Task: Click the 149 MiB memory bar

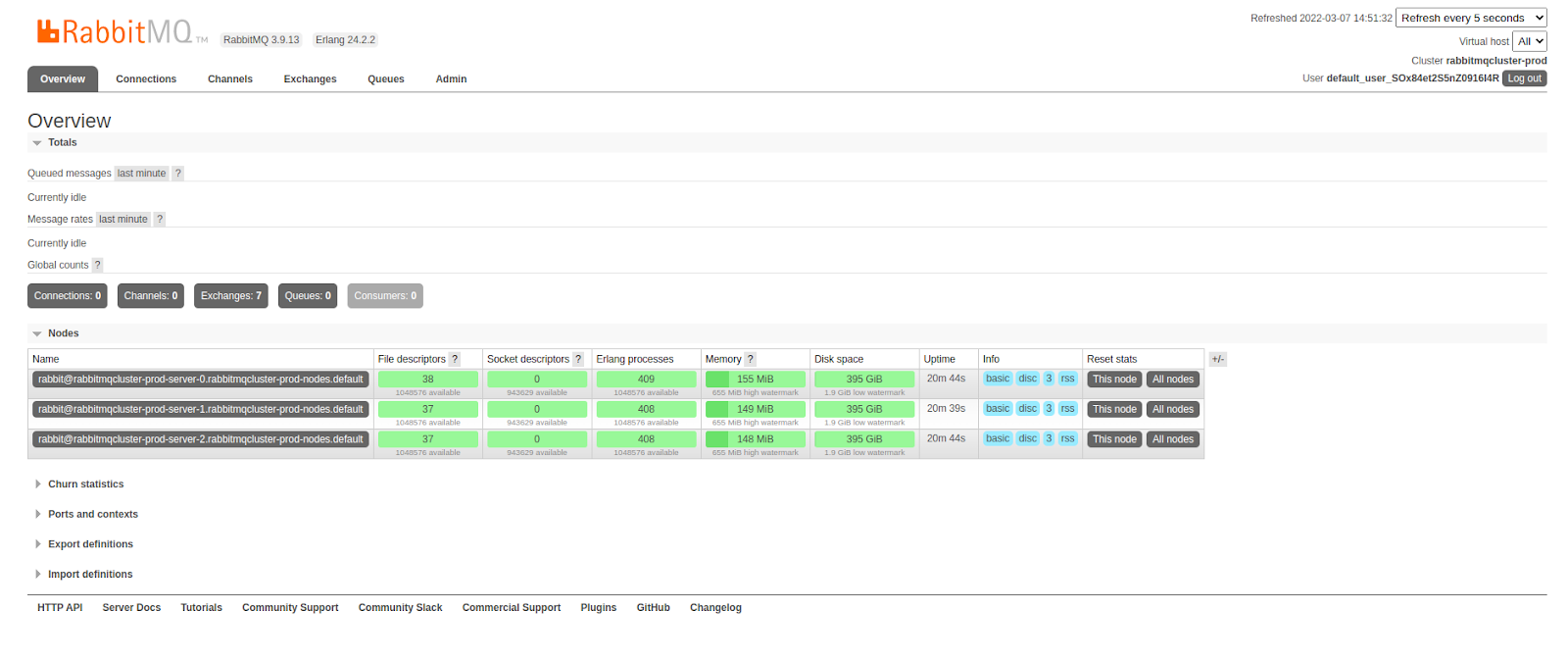Action: [756, 409]
